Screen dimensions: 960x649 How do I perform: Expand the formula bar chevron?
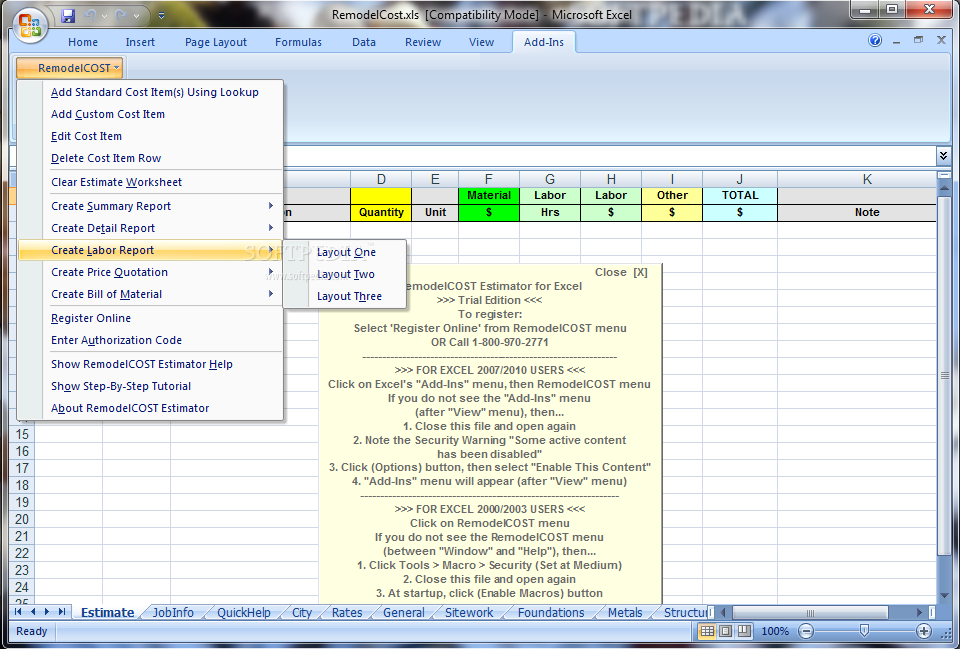pos(943,156)
